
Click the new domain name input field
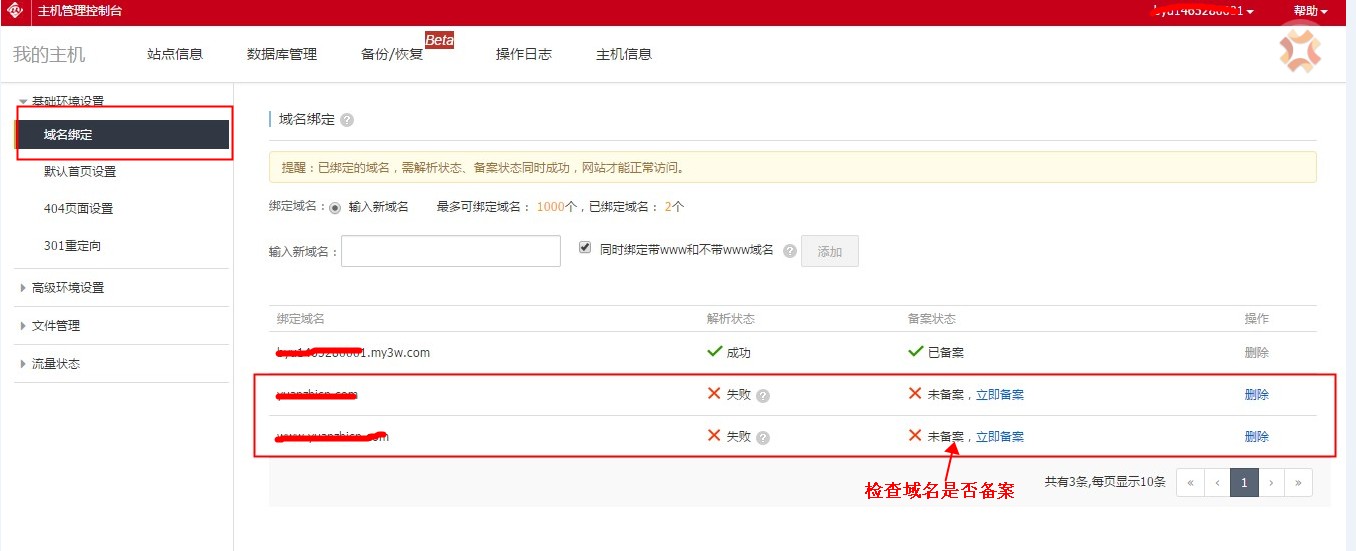[x=451, y=251]
